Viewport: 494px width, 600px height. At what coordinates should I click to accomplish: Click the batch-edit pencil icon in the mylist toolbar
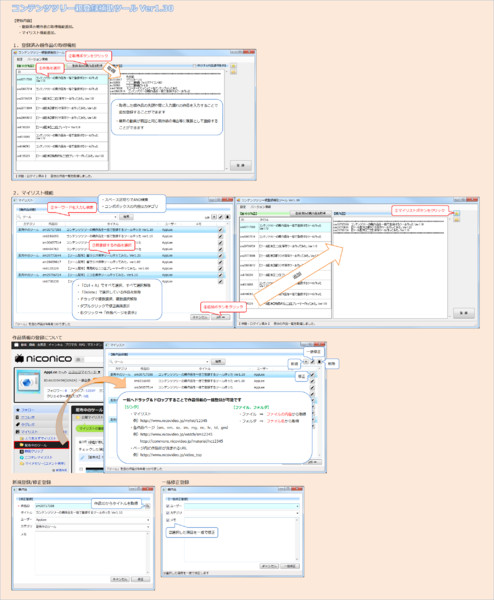[x=221, y=217]
